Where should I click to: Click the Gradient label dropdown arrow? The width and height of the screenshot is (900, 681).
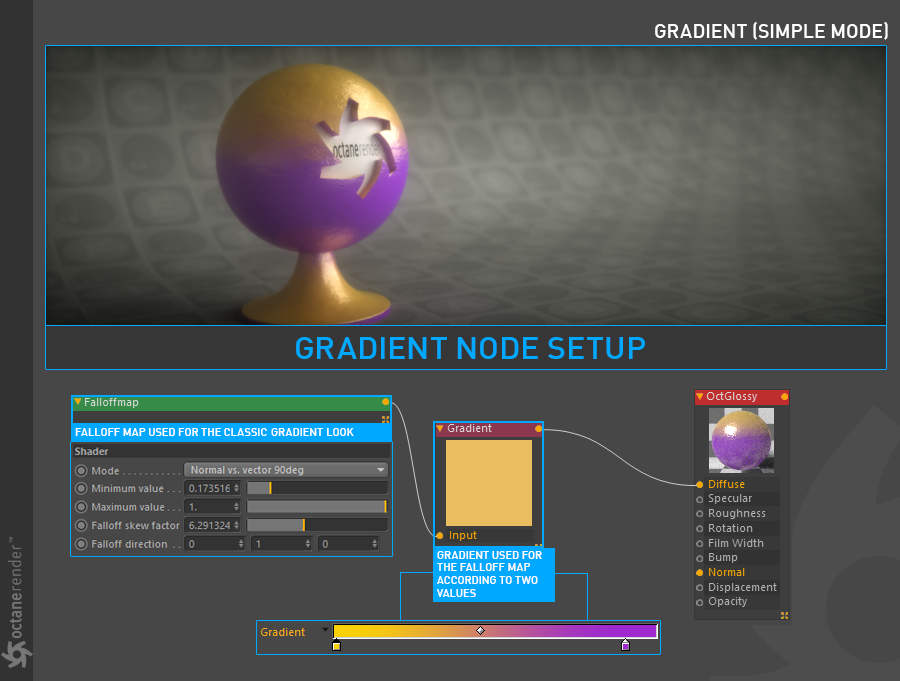pyautogui.click(x=325, y=630)
